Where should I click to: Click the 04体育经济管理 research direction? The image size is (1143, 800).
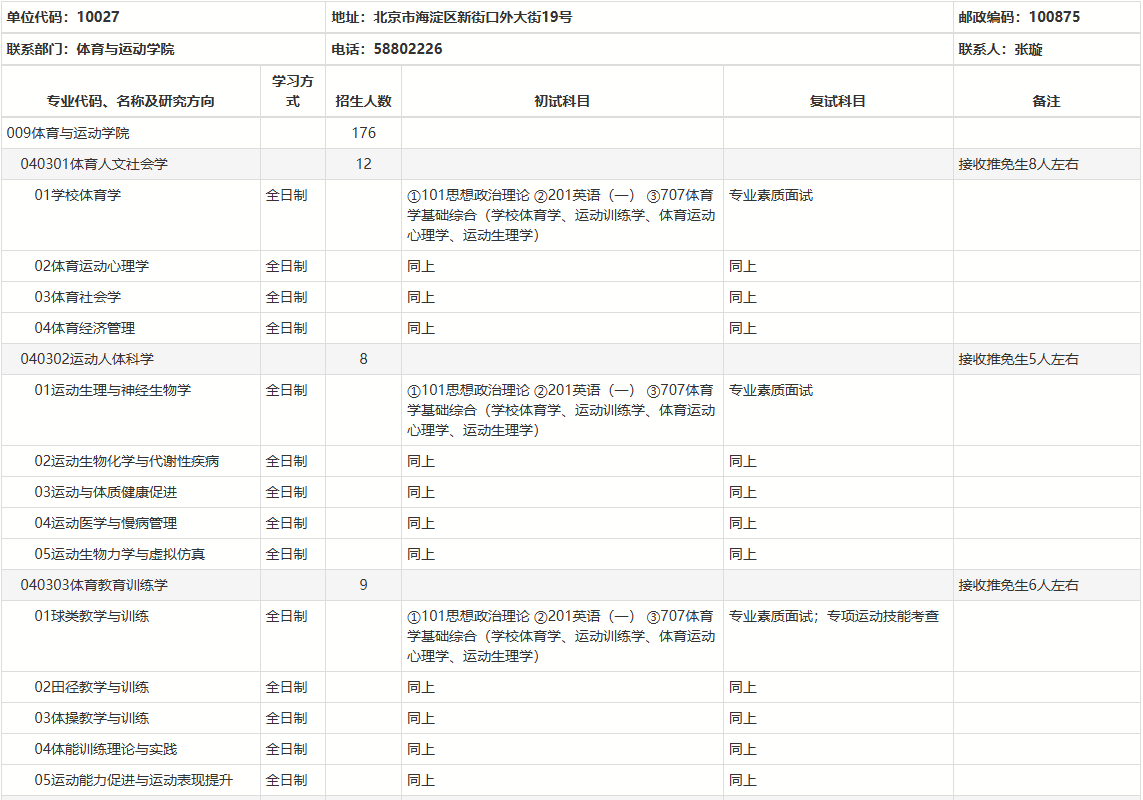point(84,328)
